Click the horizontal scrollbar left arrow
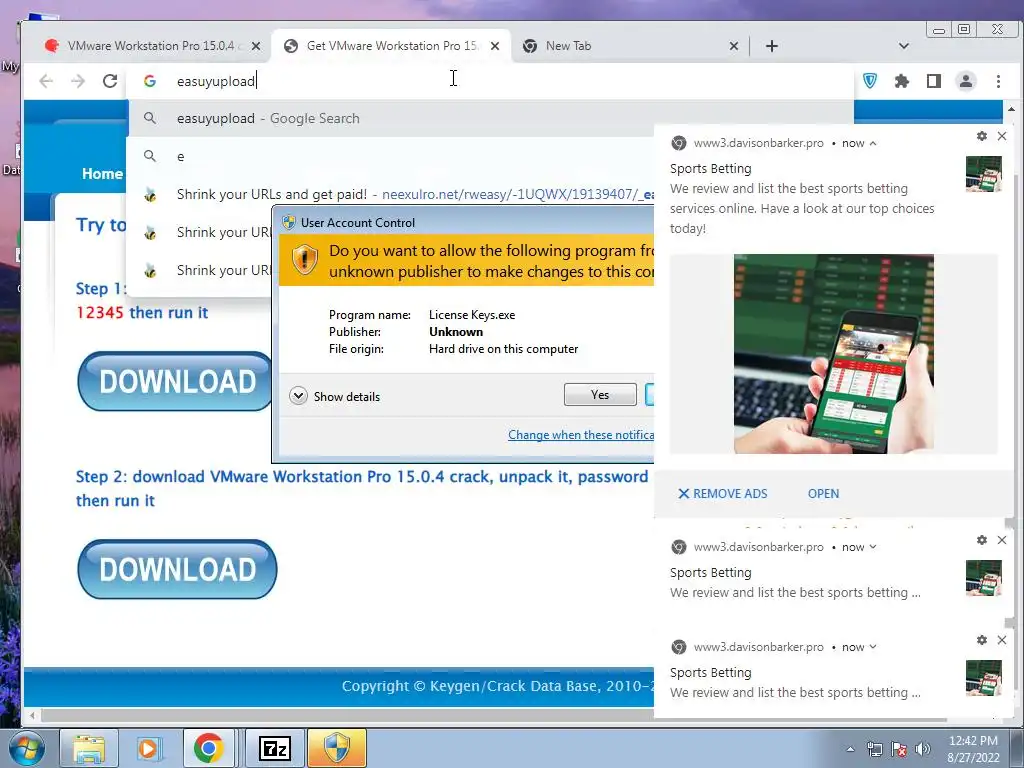Image resolution: width=1024 pixels, height=768 pixels. [31, 716]
